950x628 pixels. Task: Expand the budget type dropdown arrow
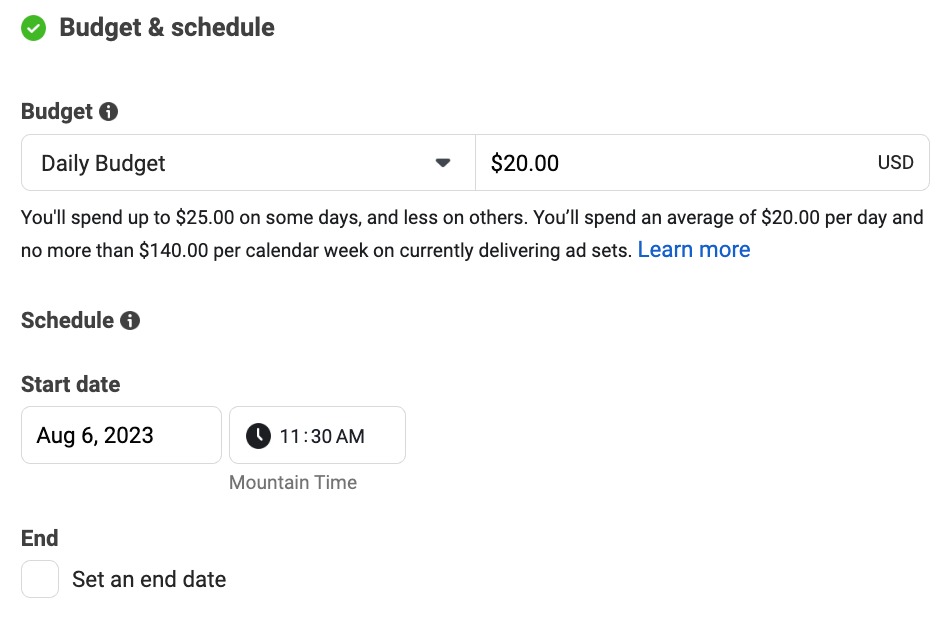(443, 163)
